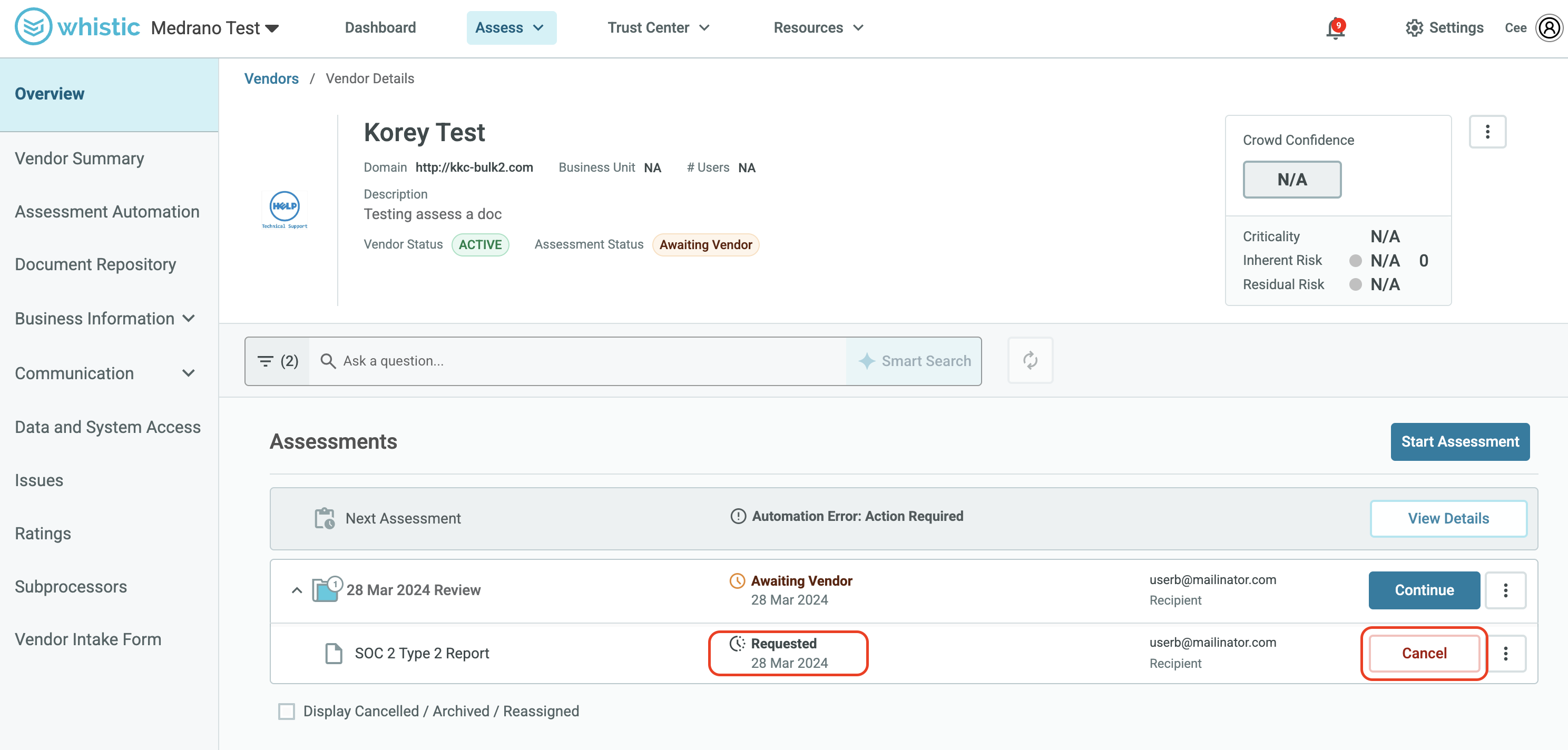Click Testing assess a doc description
This screenshot has width=1568, height=750.
433,214
